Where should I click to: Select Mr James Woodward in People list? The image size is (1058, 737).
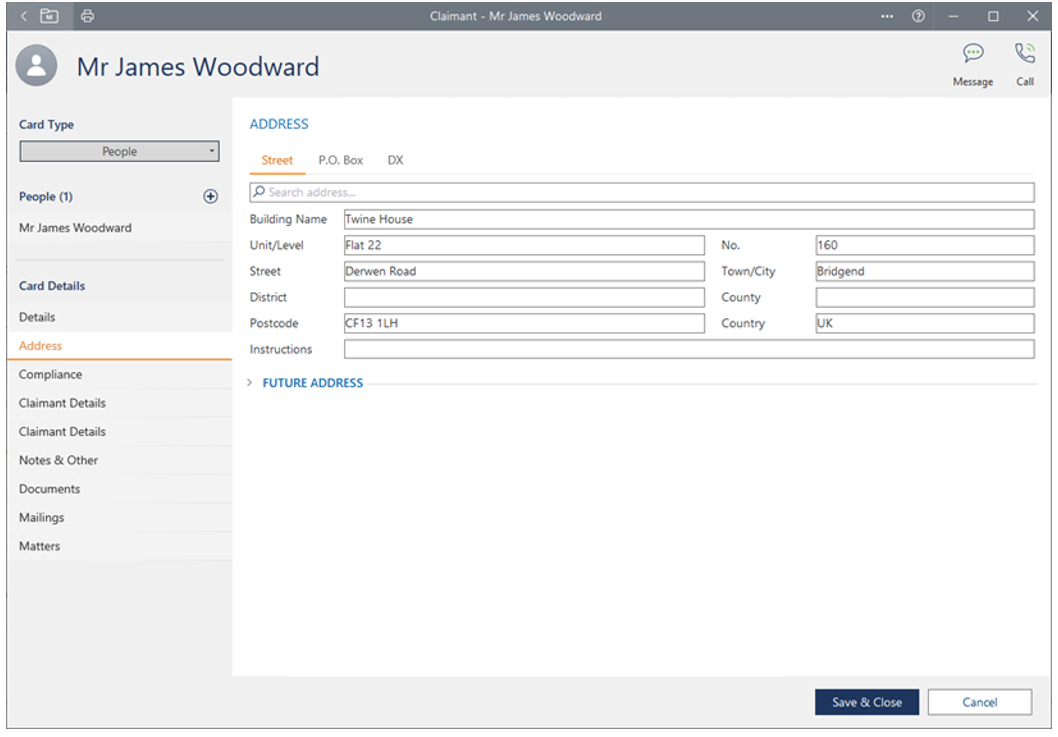(75, 228)
